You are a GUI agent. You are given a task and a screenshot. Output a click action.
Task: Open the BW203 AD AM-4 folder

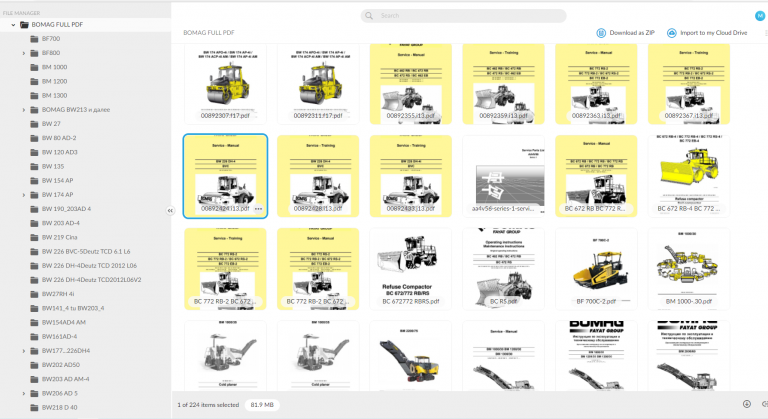(66, 379)
